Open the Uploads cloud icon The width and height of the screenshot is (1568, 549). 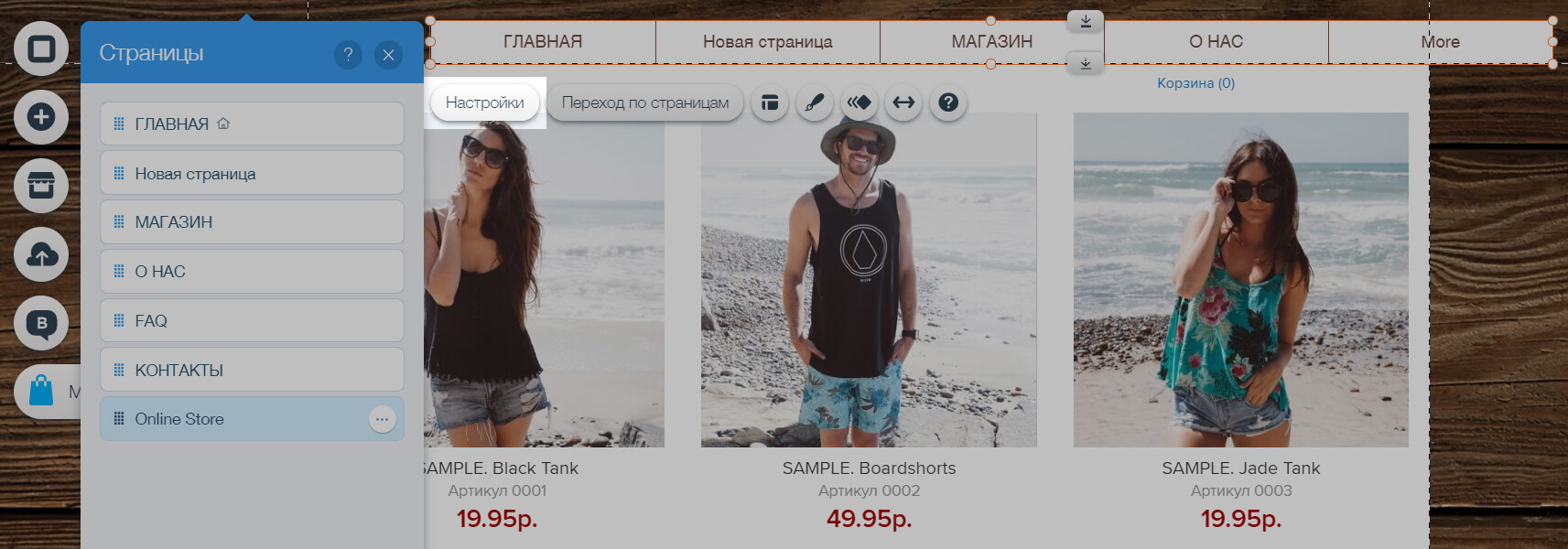41,254
